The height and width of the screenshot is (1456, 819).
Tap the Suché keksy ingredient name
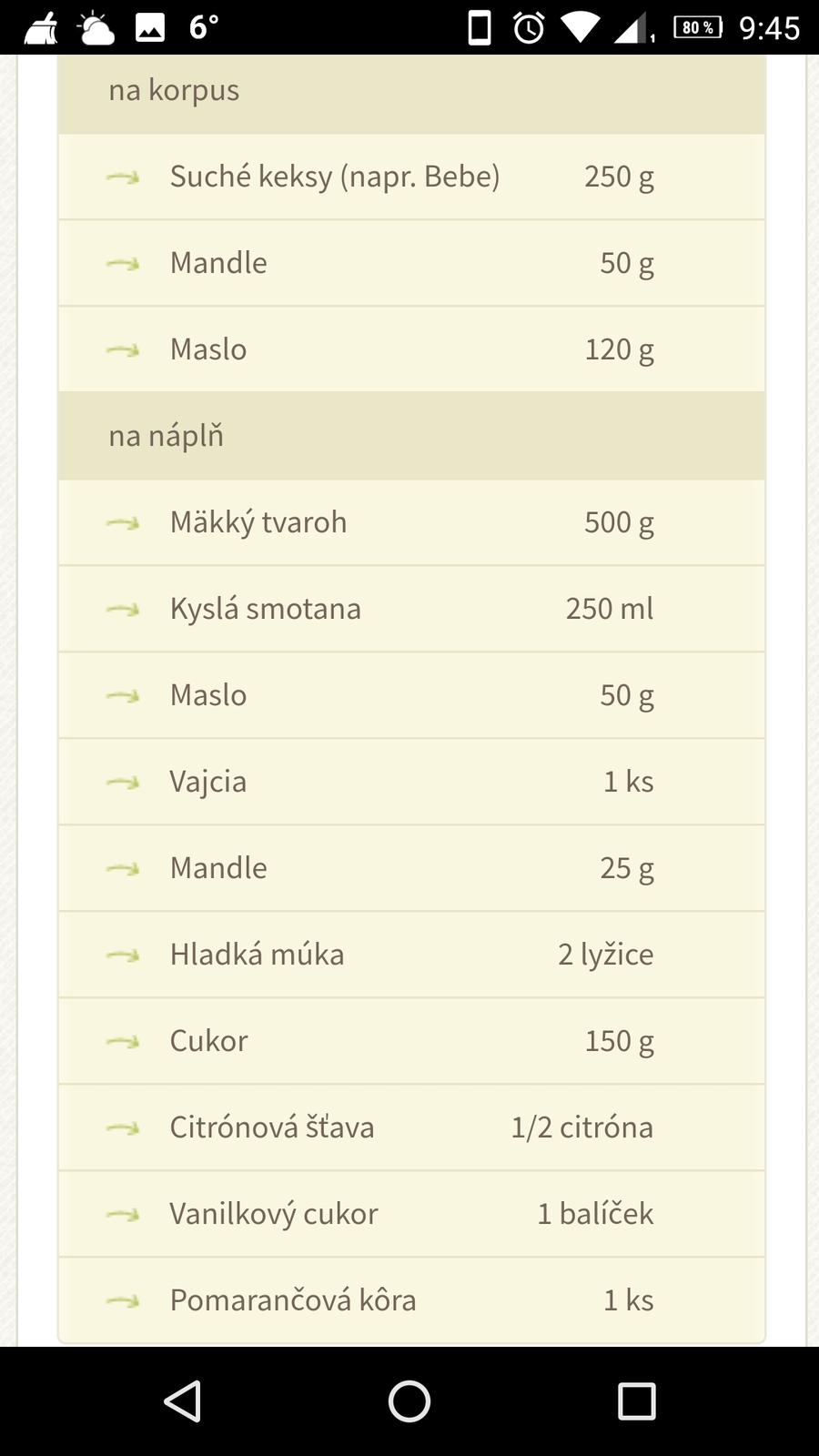pyautogui.click(x=335, y=177)
